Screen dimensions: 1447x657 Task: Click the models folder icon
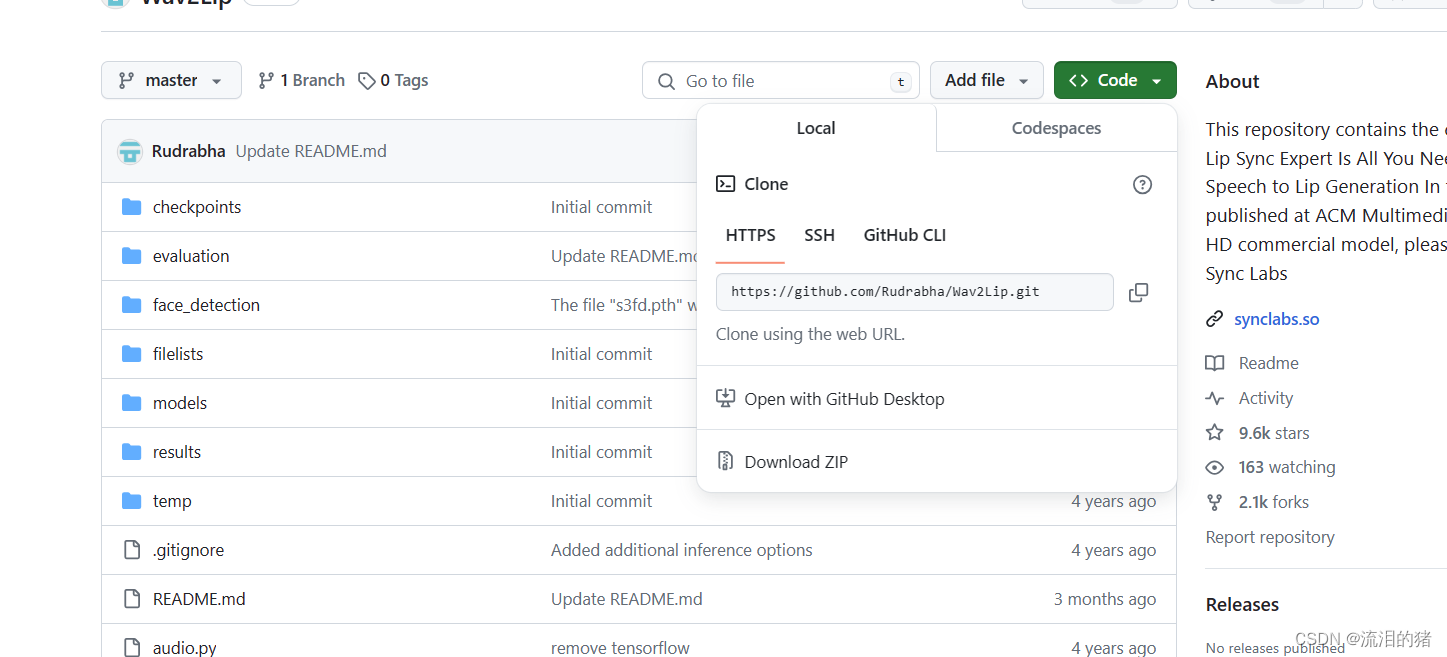131,403
